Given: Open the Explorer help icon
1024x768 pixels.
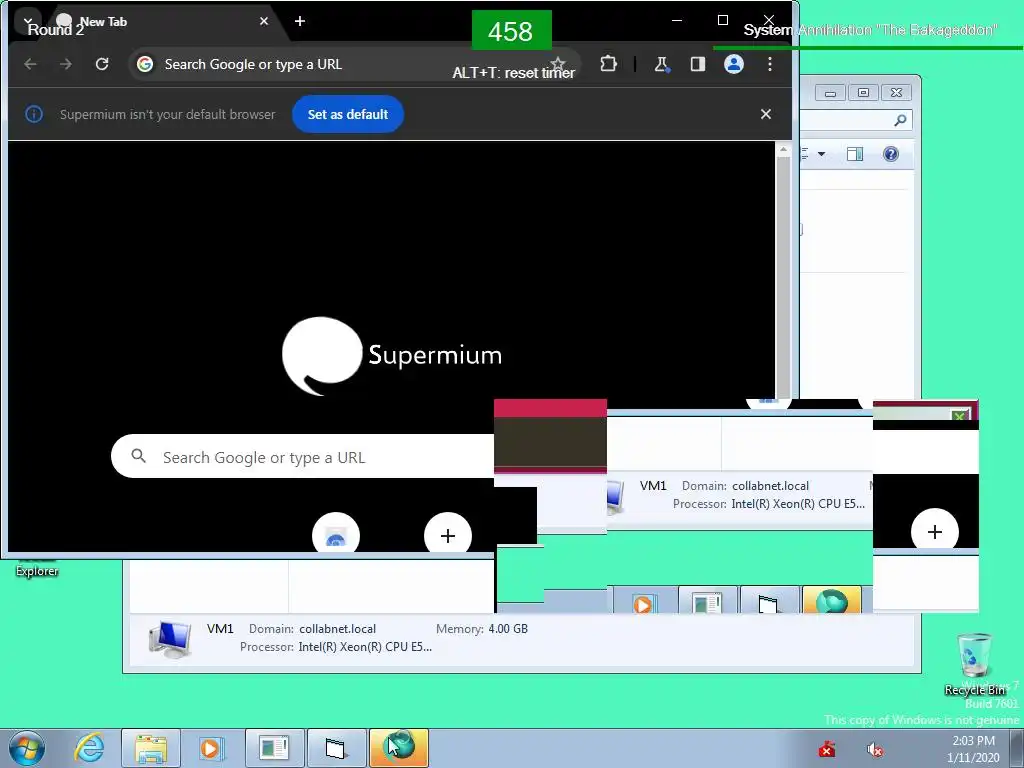Looking at the screenshot, I should pos(891,154).
